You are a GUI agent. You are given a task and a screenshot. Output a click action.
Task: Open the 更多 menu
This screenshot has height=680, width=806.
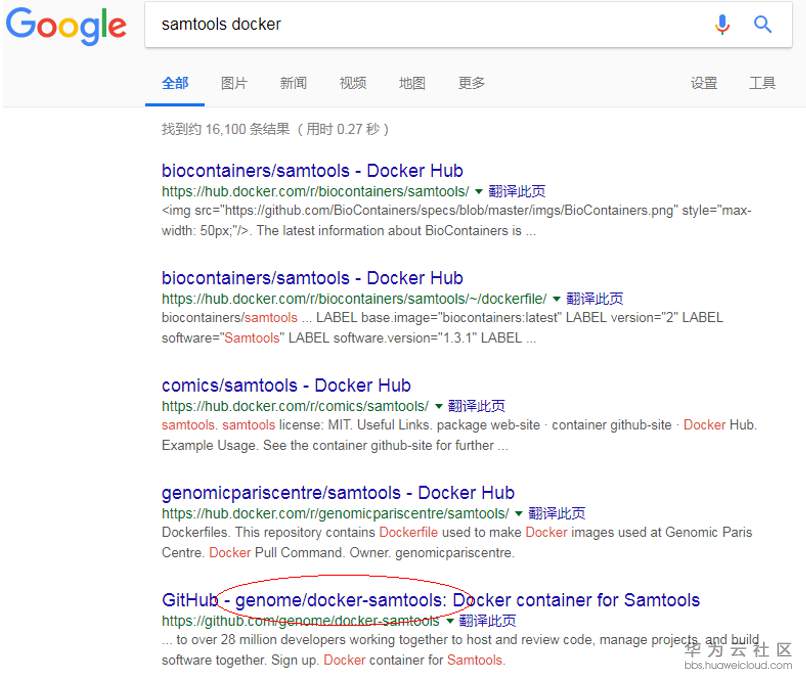pos(471,83)
